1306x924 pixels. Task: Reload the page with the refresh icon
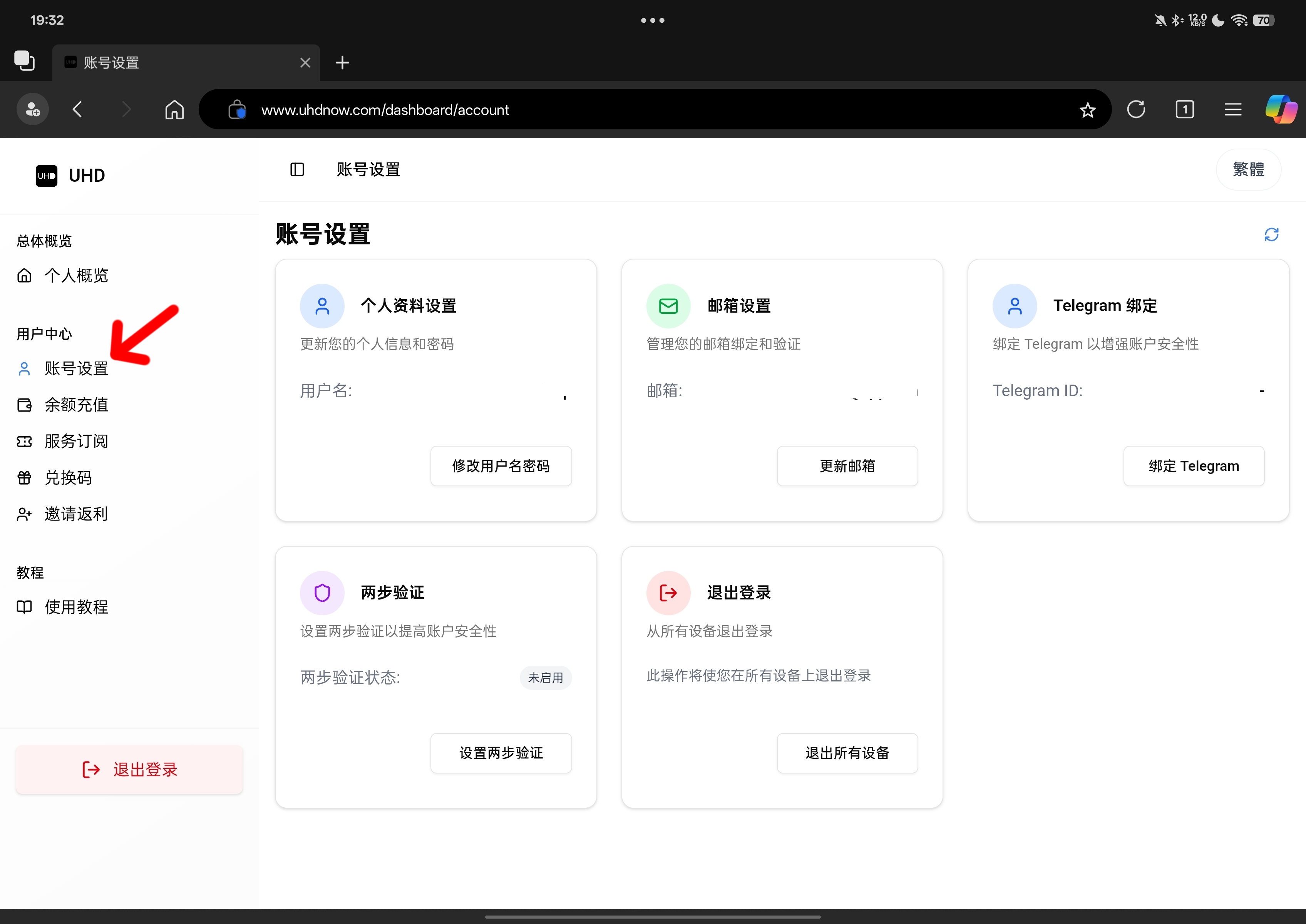click(1136, 109)
